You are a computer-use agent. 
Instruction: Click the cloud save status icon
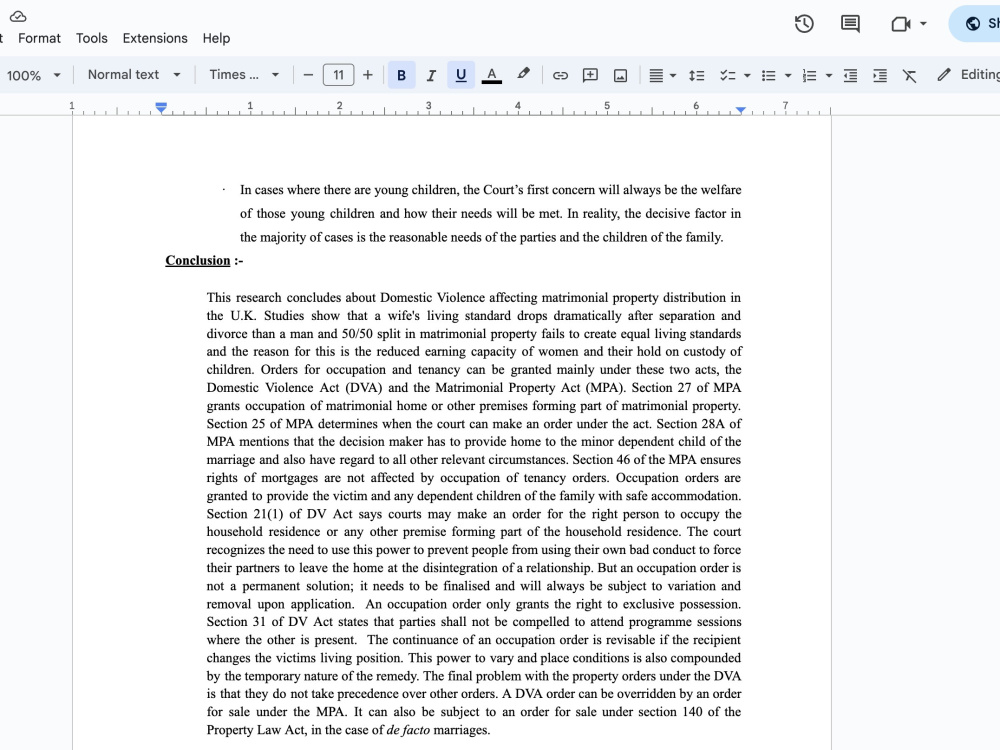[18, 16]
